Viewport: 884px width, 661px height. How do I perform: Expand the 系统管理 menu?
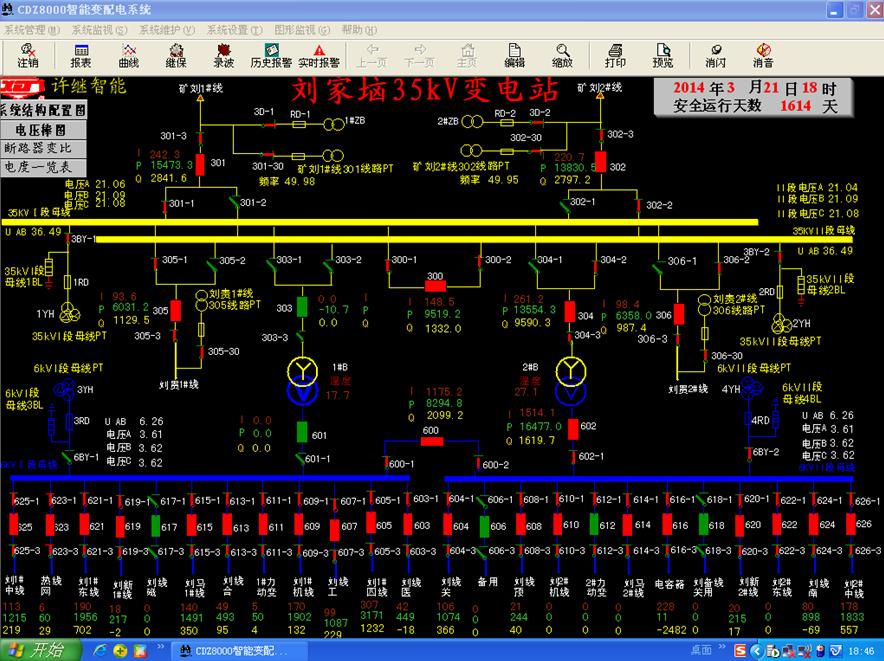coord(31,30)
